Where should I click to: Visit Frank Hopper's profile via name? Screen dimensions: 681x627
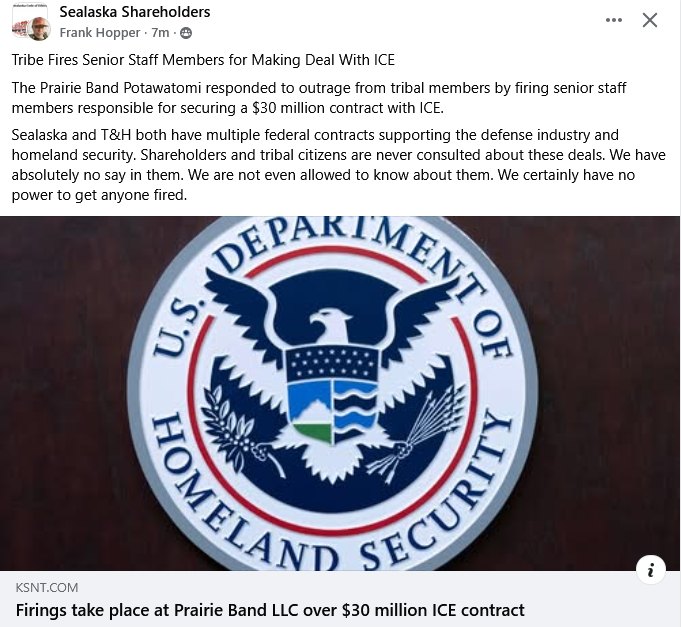tap(99, 33)
